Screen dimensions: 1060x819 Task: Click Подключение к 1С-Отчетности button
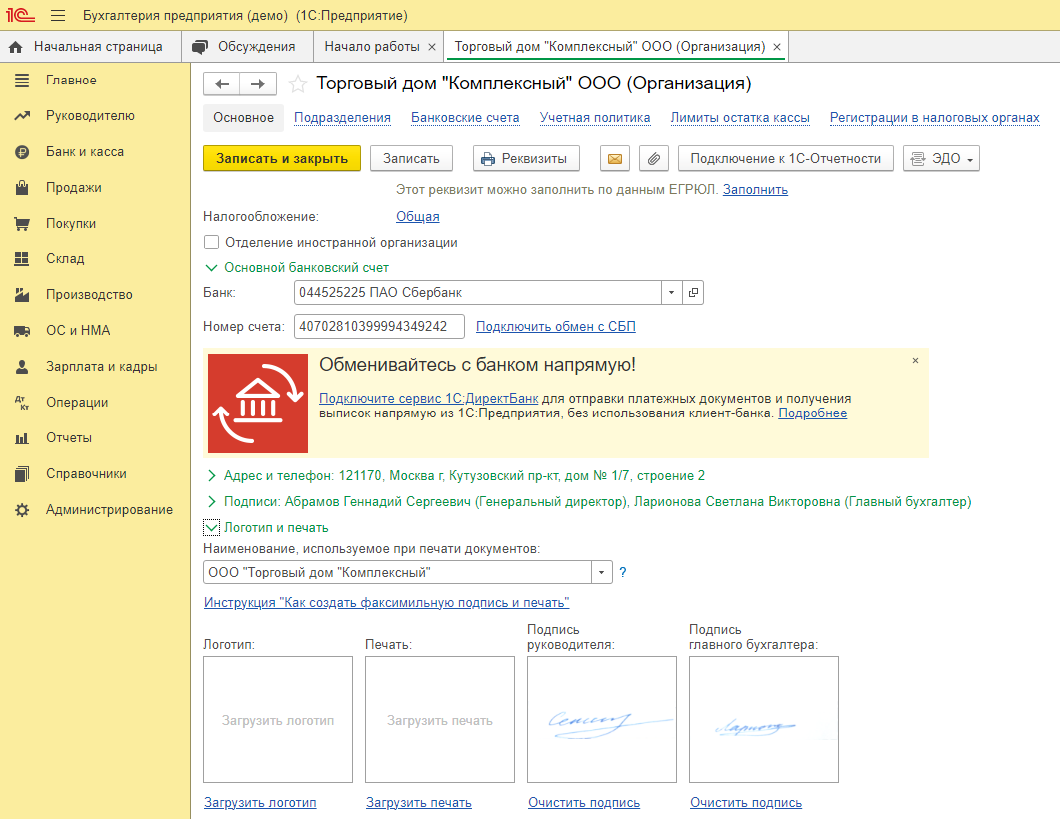786,159
